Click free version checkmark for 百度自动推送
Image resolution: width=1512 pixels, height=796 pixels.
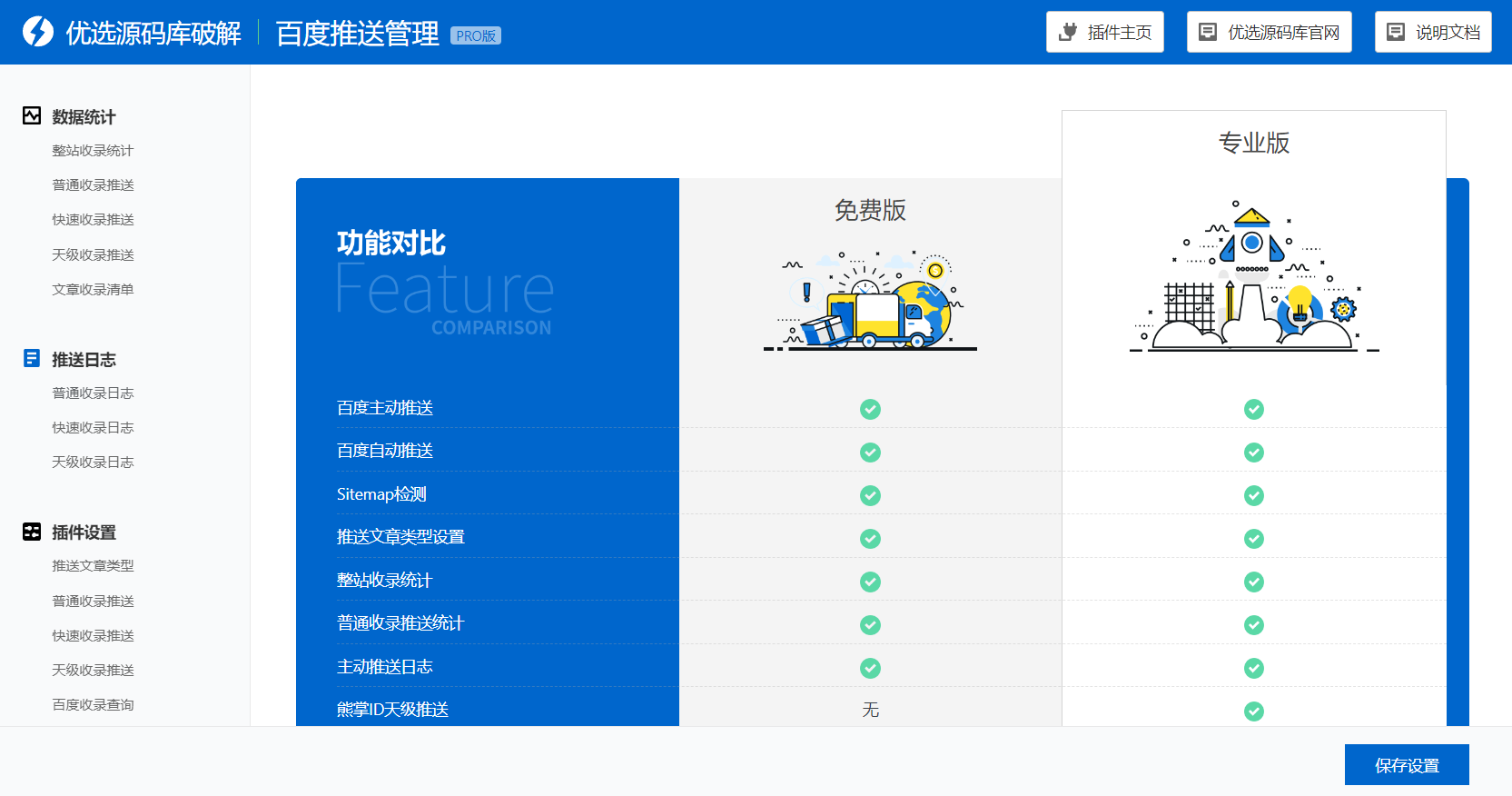coord(870,452)
